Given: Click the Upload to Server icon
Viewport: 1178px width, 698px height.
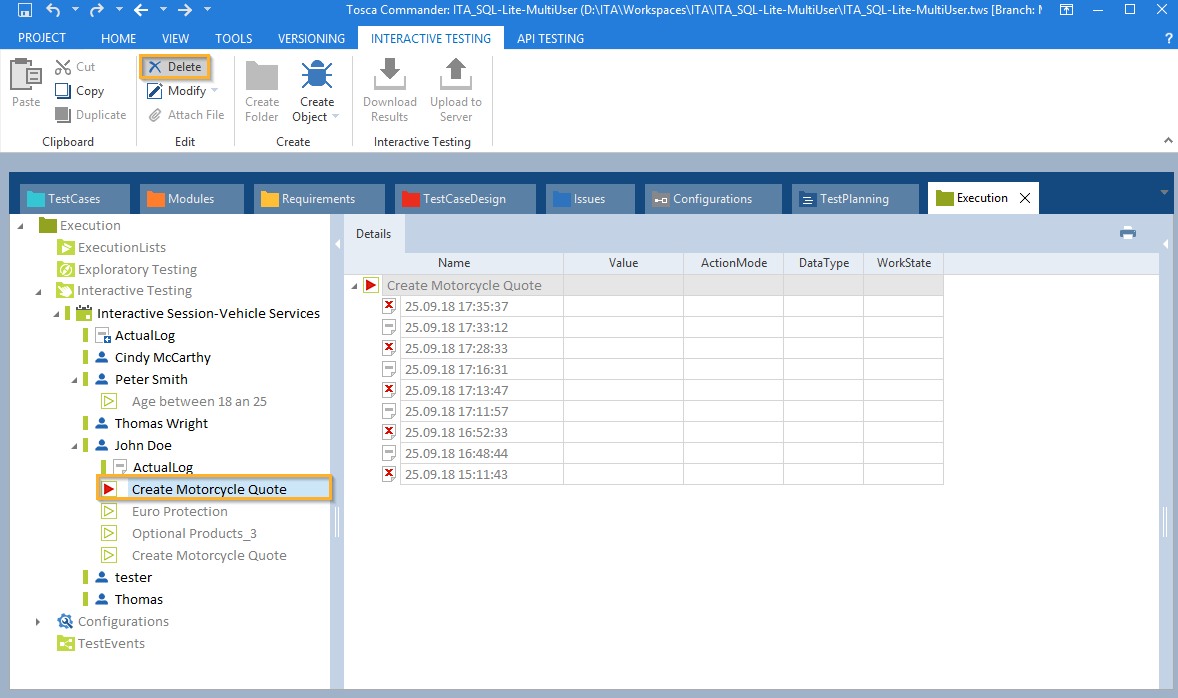Looking at the screenshot, I should point(455,76).
